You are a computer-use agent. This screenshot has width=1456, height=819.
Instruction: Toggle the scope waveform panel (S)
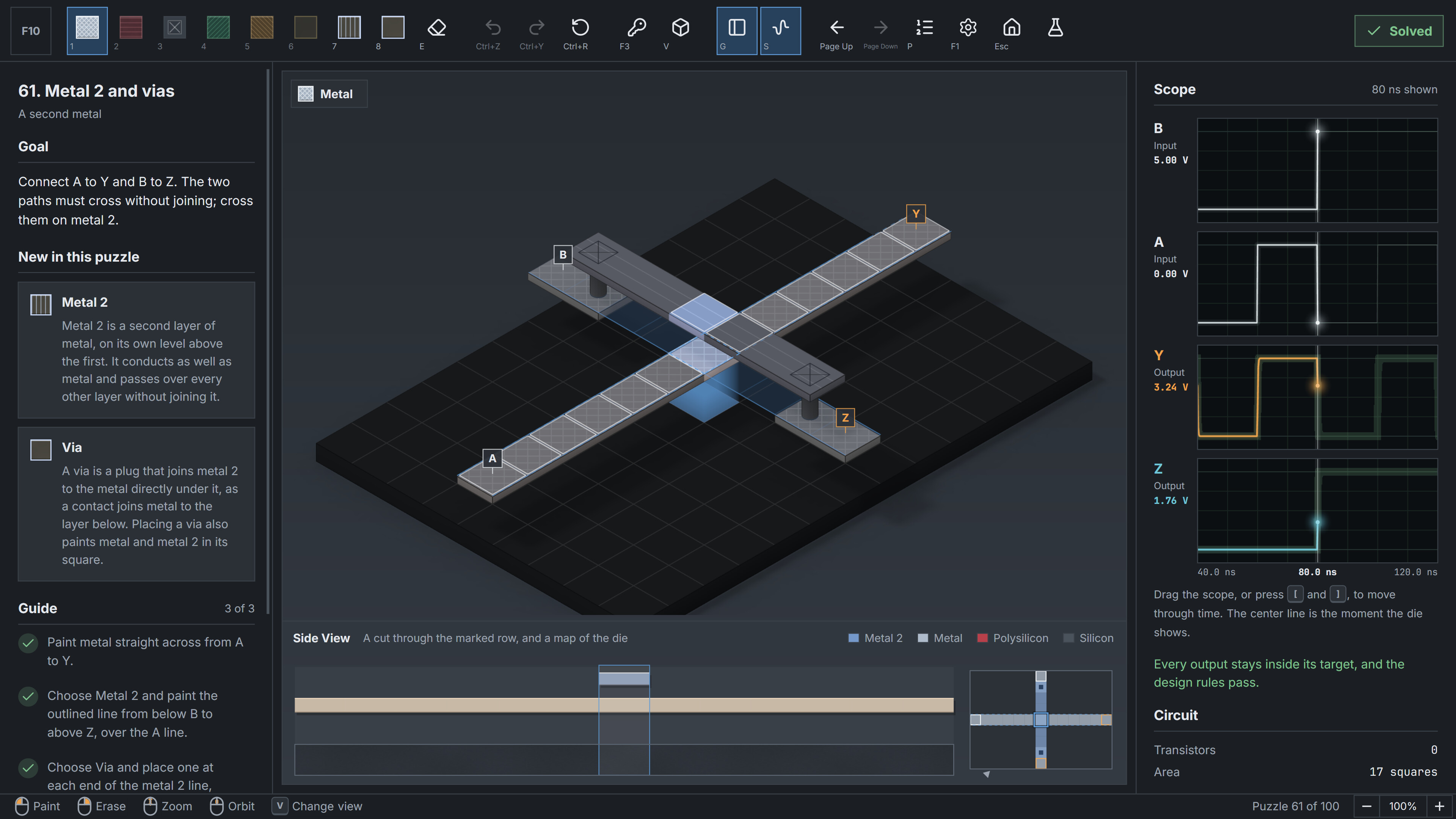[781, 30]
